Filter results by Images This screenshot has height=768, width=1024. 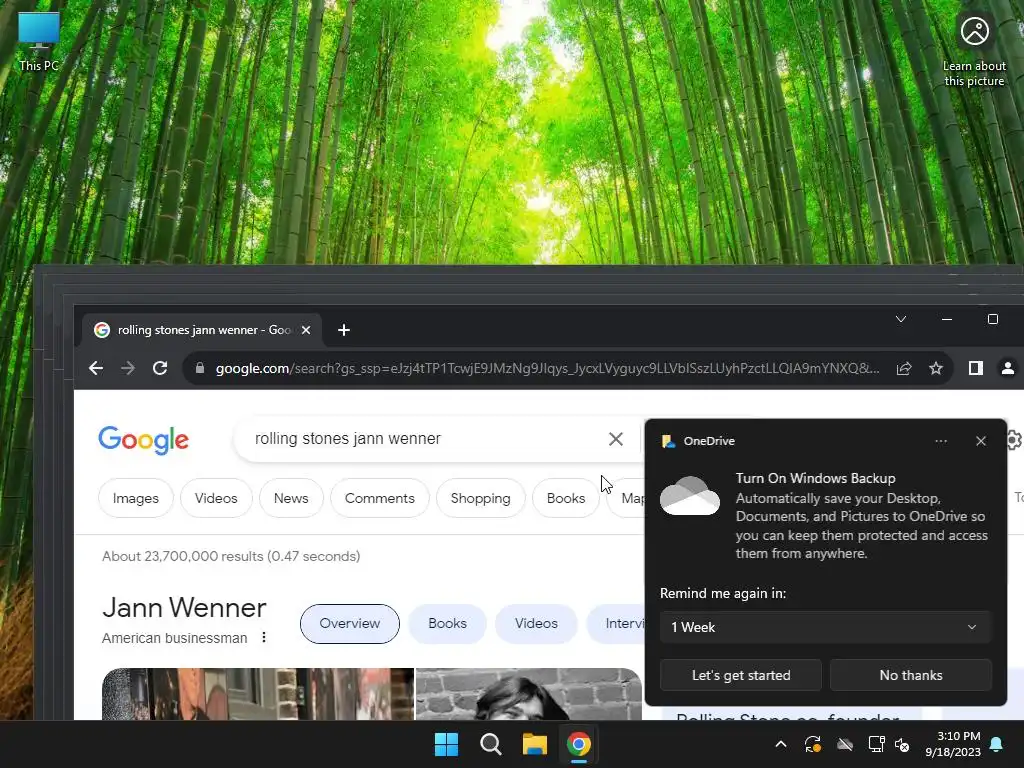136,498
